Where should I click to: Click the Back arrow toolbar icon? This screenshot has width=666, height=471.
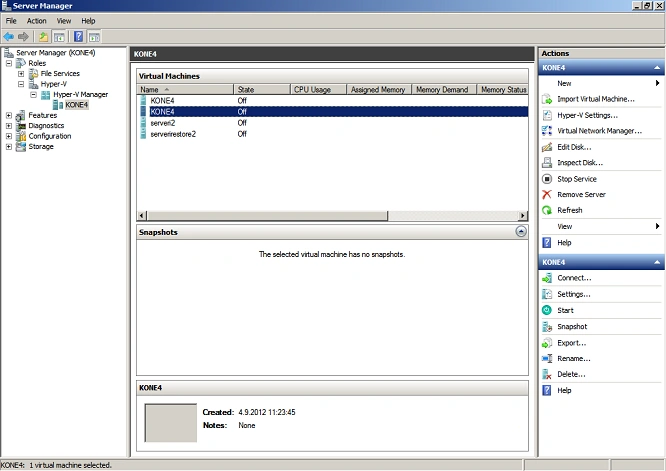pos(8,37)
